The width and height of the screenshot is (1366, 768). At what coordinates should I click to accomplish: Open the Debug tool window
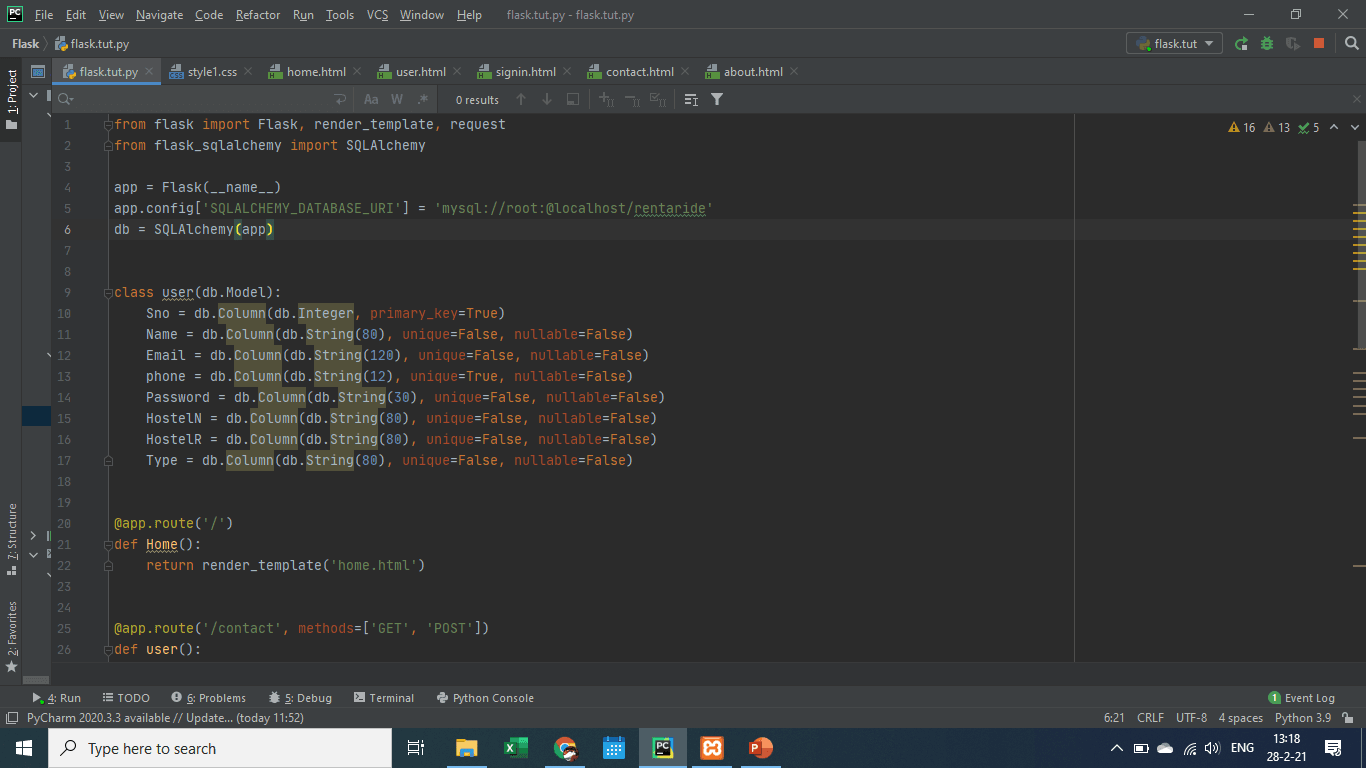click(301, 698)
